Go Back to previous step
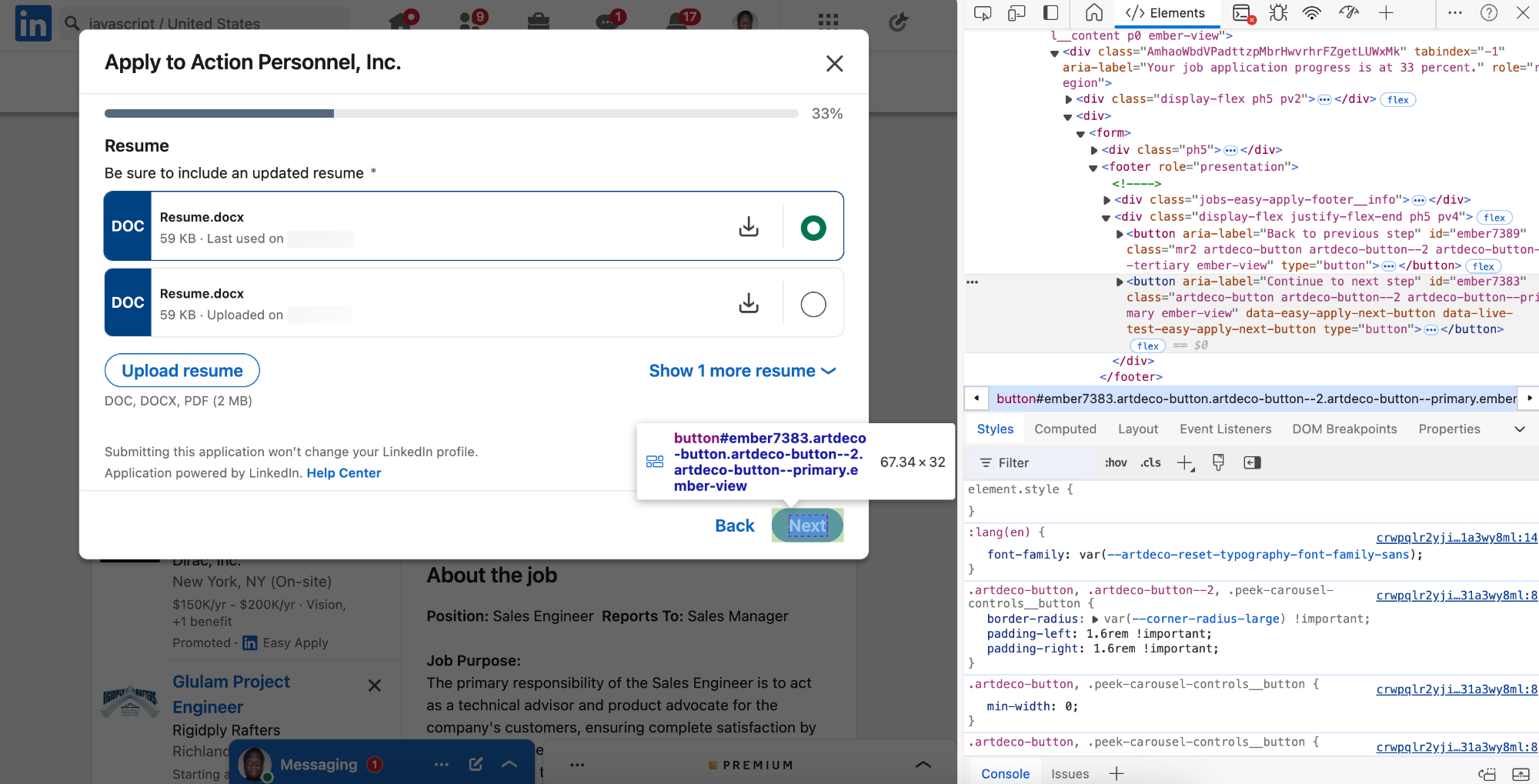The height and width of the screenshot is (784, 1539). pos(735,525)
